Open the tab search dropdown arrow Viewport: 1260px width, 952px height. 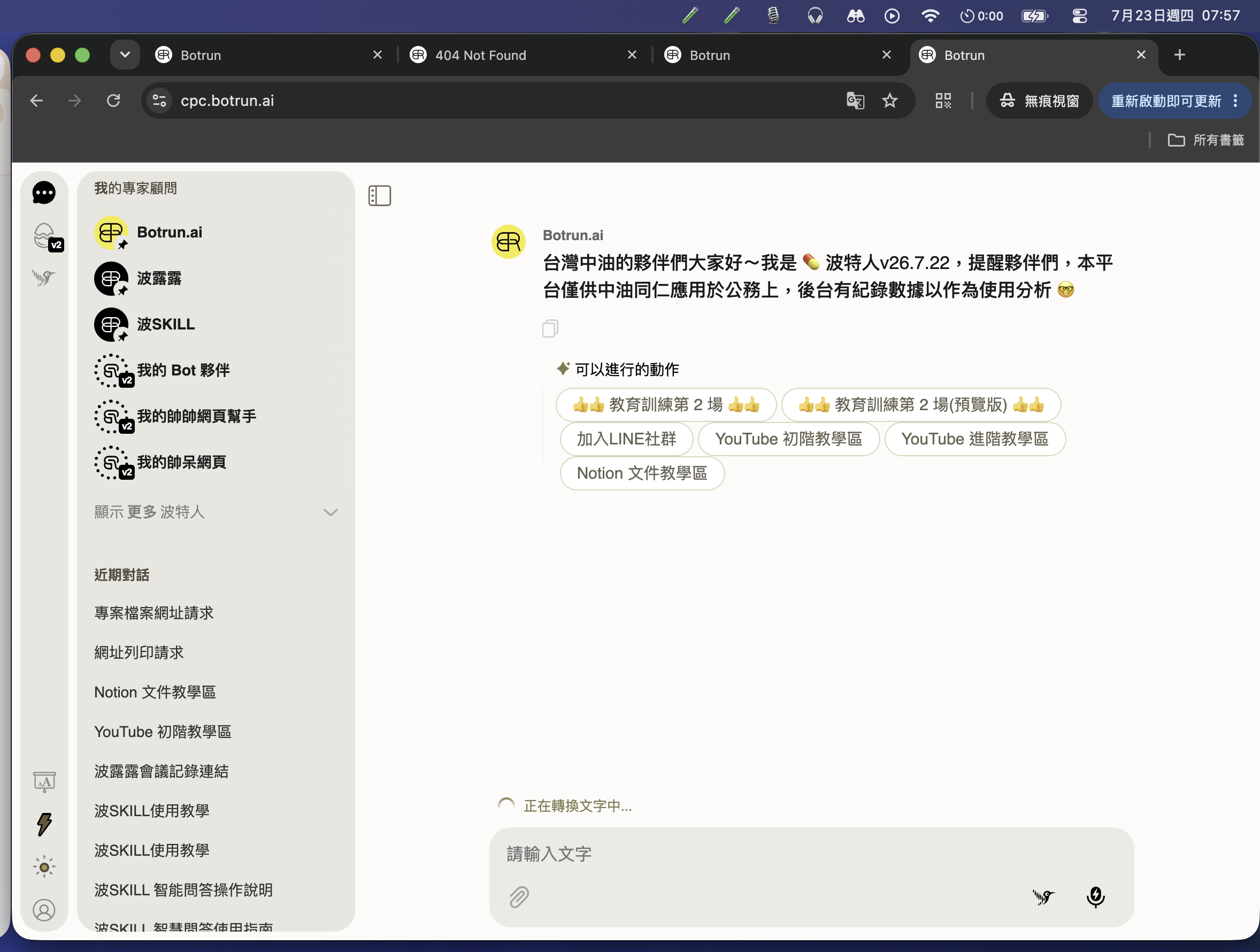pyautogui.click(x=125, y=55)
